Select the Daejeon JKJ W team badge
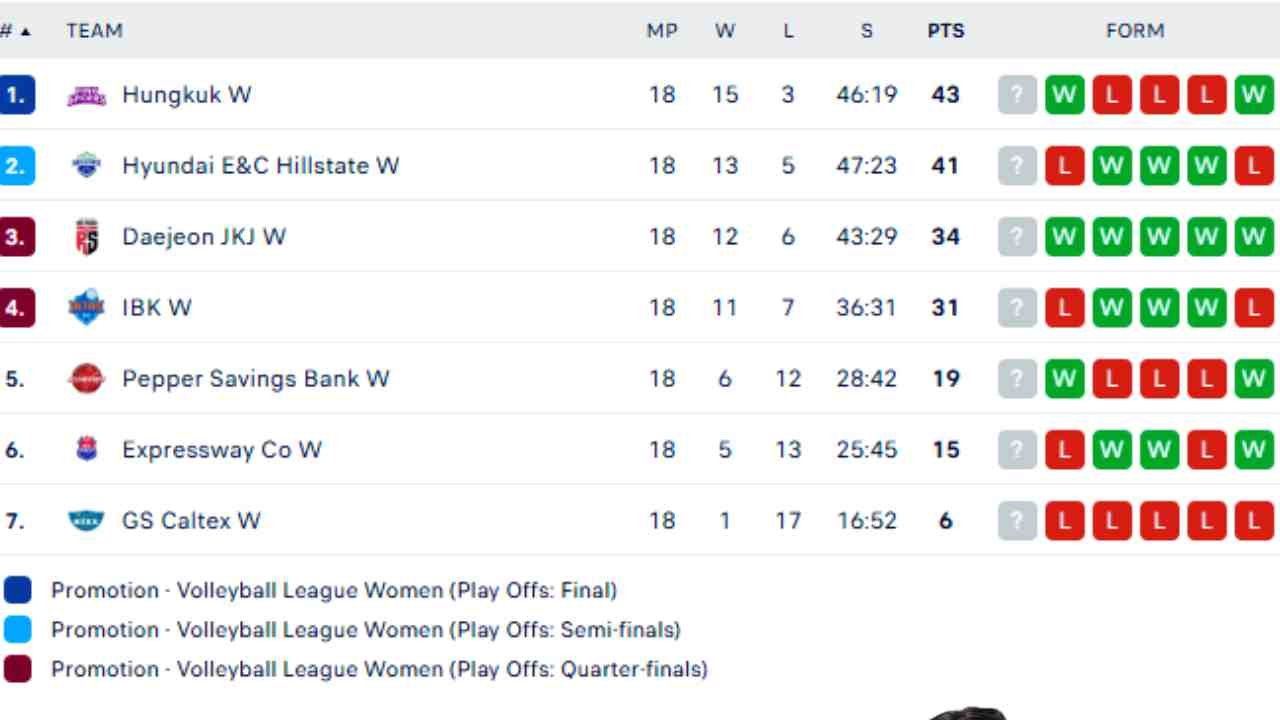The width and height of the screenshot is (1280, 720). pos(87,236)
